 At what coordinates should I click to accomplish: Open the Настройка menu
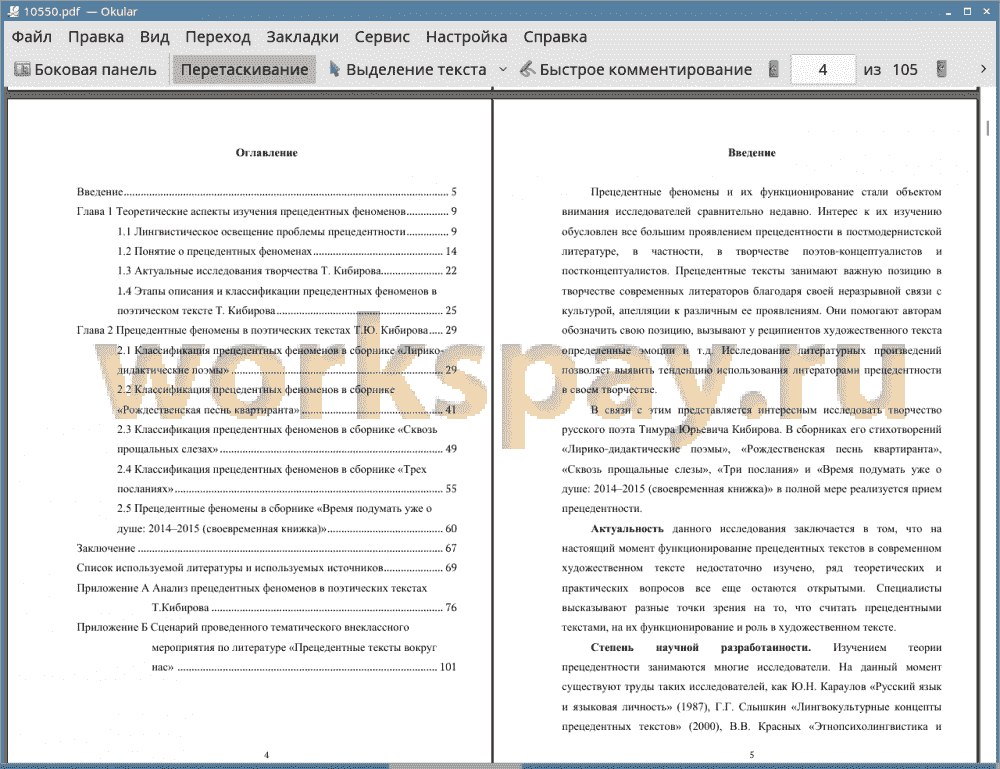point(466,37)
